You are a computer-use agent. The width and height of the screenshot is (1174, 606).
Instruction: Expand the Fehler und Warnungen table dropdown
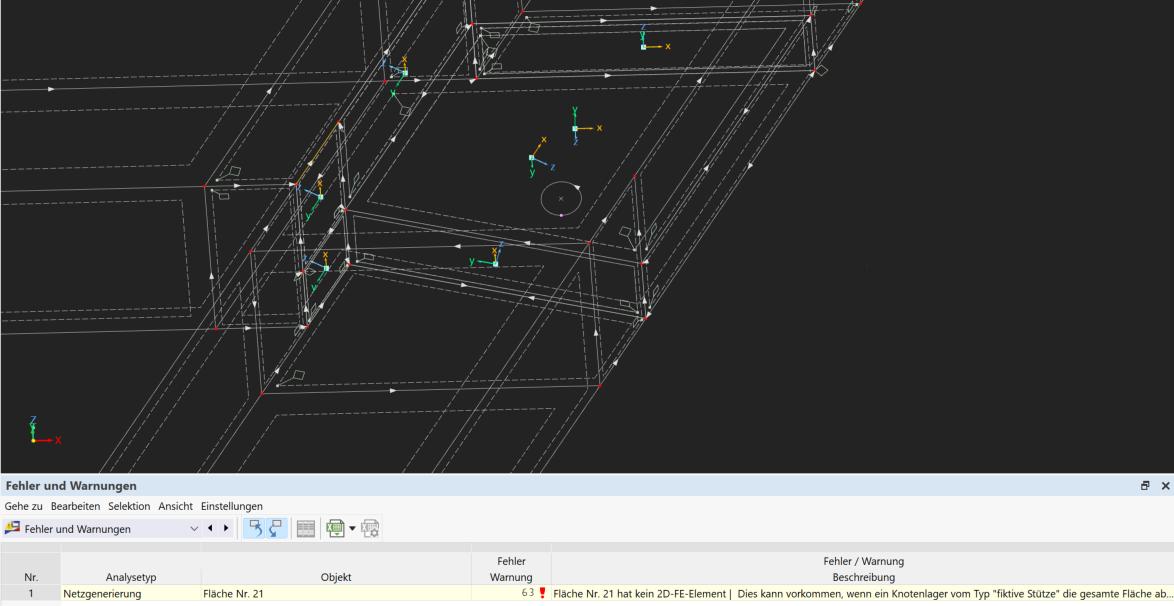(194, 529)
